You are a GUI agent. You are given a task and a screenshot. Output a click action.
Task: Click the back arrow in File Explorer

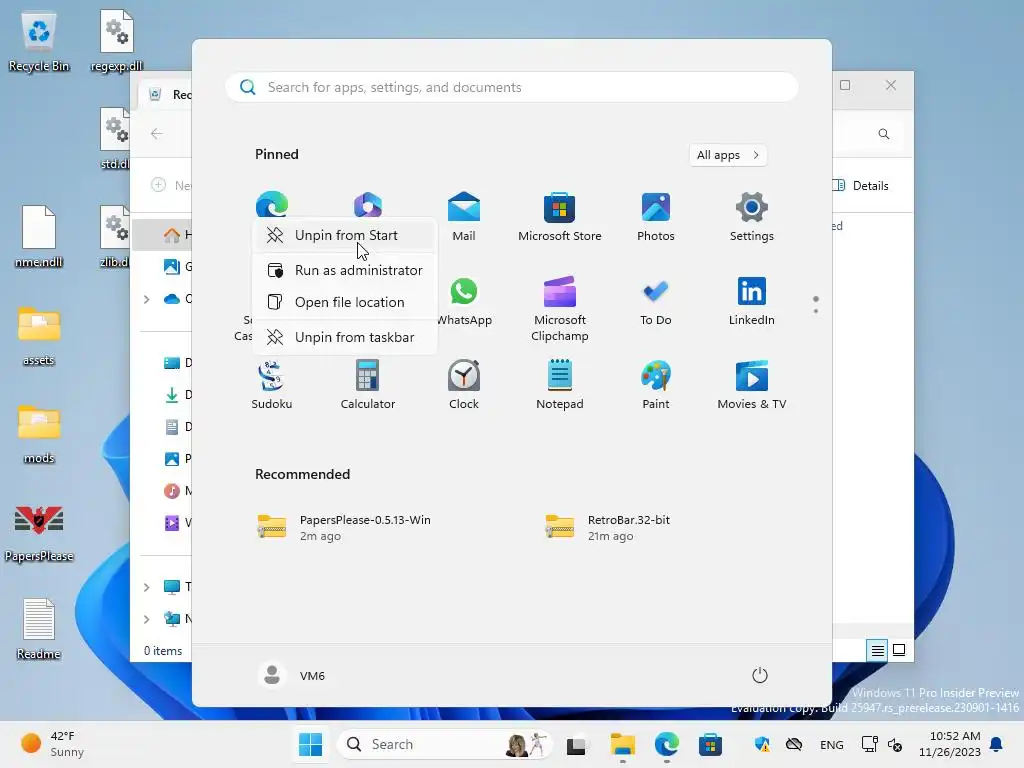157,134
